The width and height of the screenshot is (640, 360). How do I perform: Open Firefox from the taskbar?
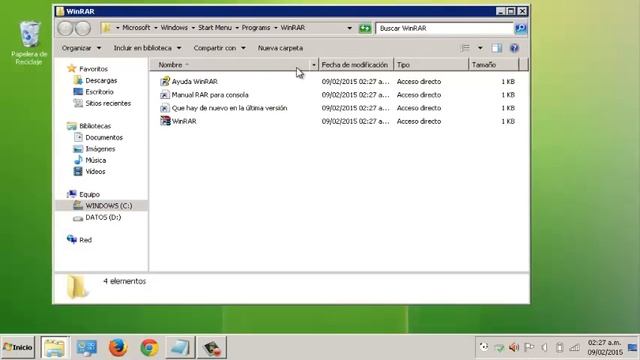118,348
